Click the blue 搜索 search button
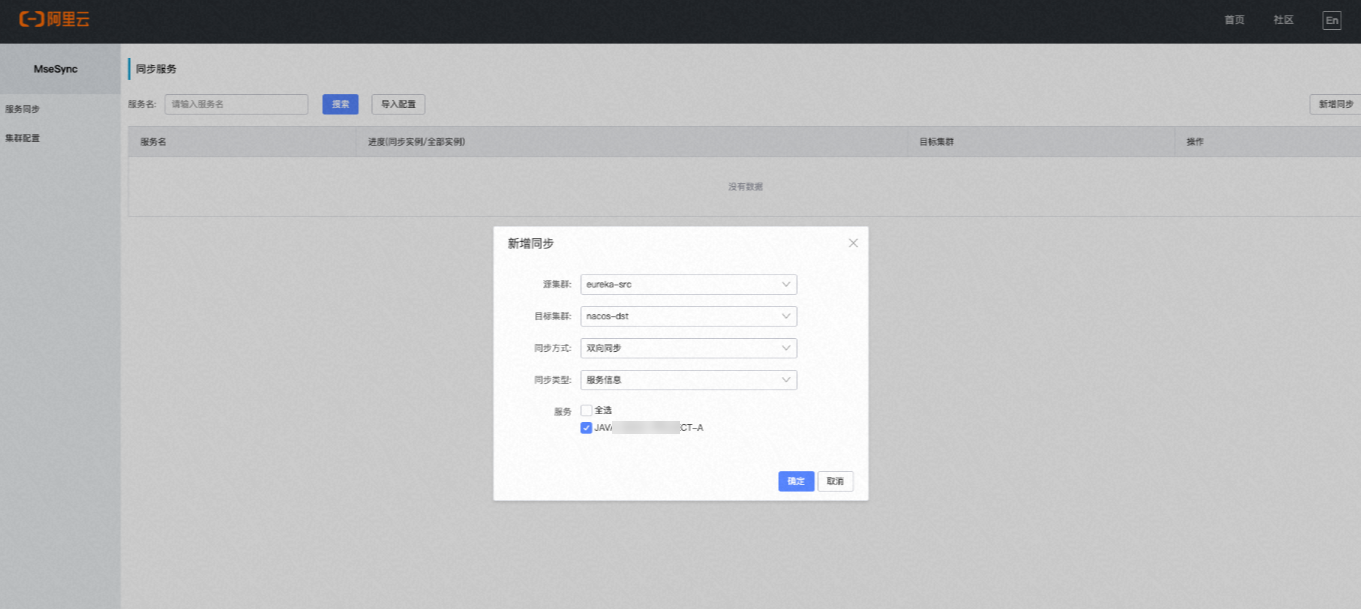Viewport: 1361px width, 609px height. click(340, 104)
